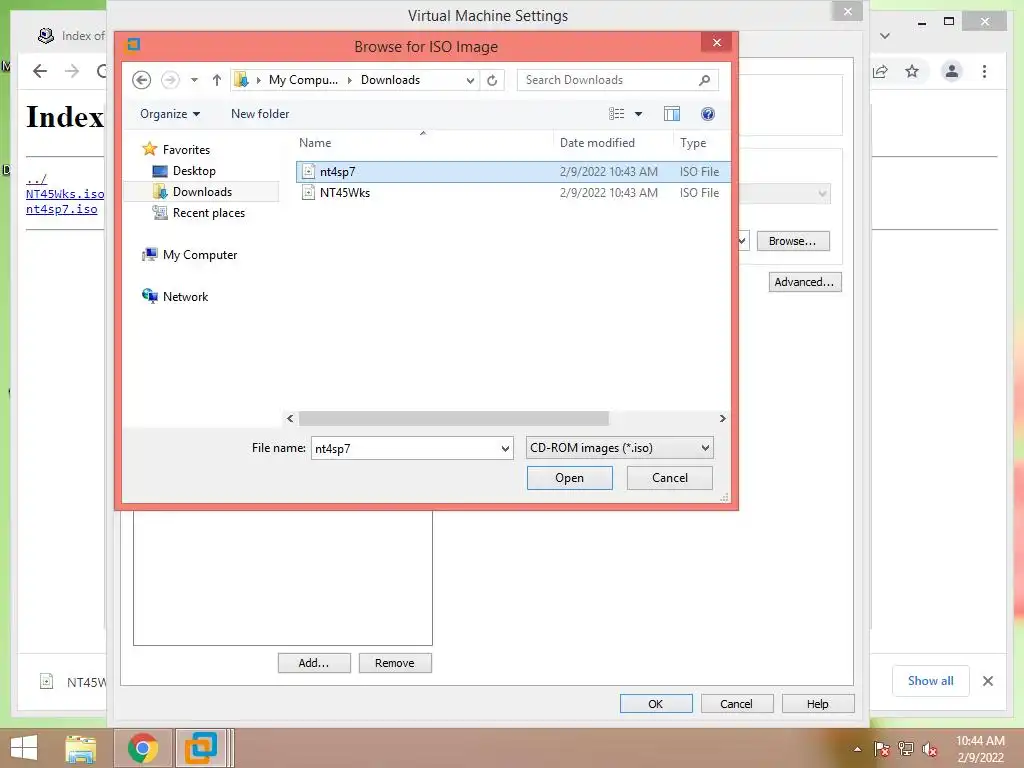Select Network in navigation pane
Viewport: 1024px width, 768px height.
click(x=185, y=296)
